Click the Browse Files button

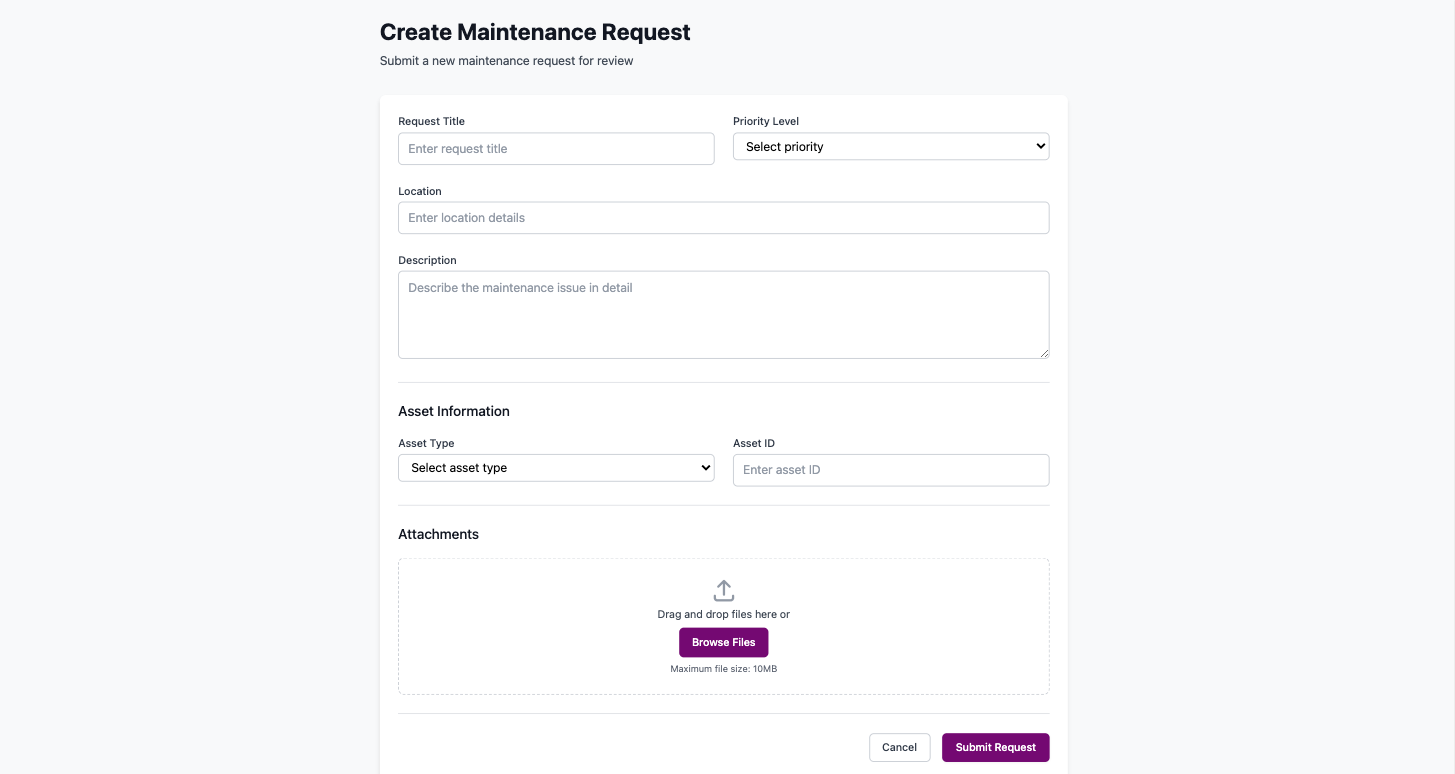pyautogui.click(x=723, y=642)
